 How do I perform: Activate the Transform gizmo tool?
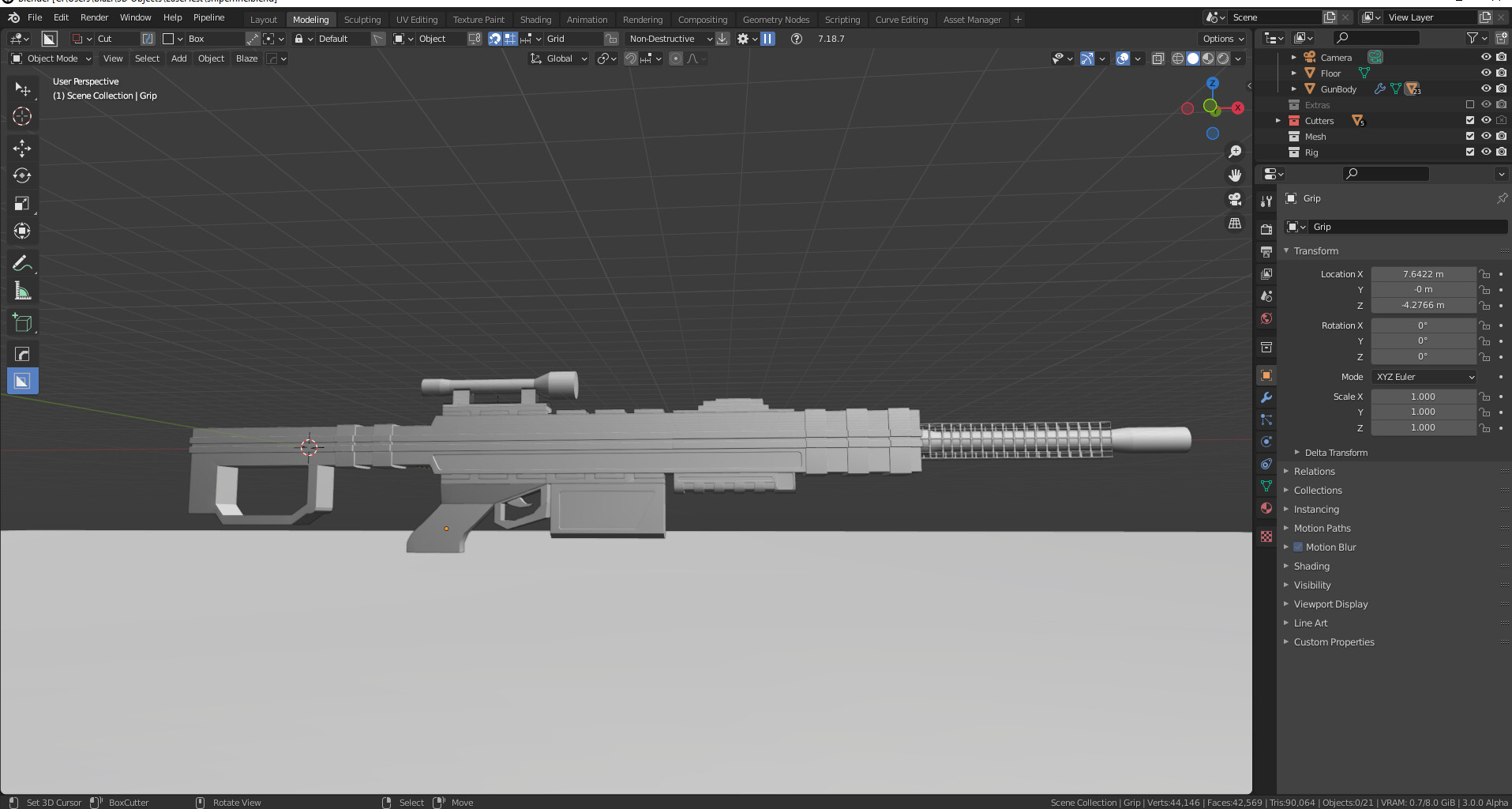click(22, 231)
